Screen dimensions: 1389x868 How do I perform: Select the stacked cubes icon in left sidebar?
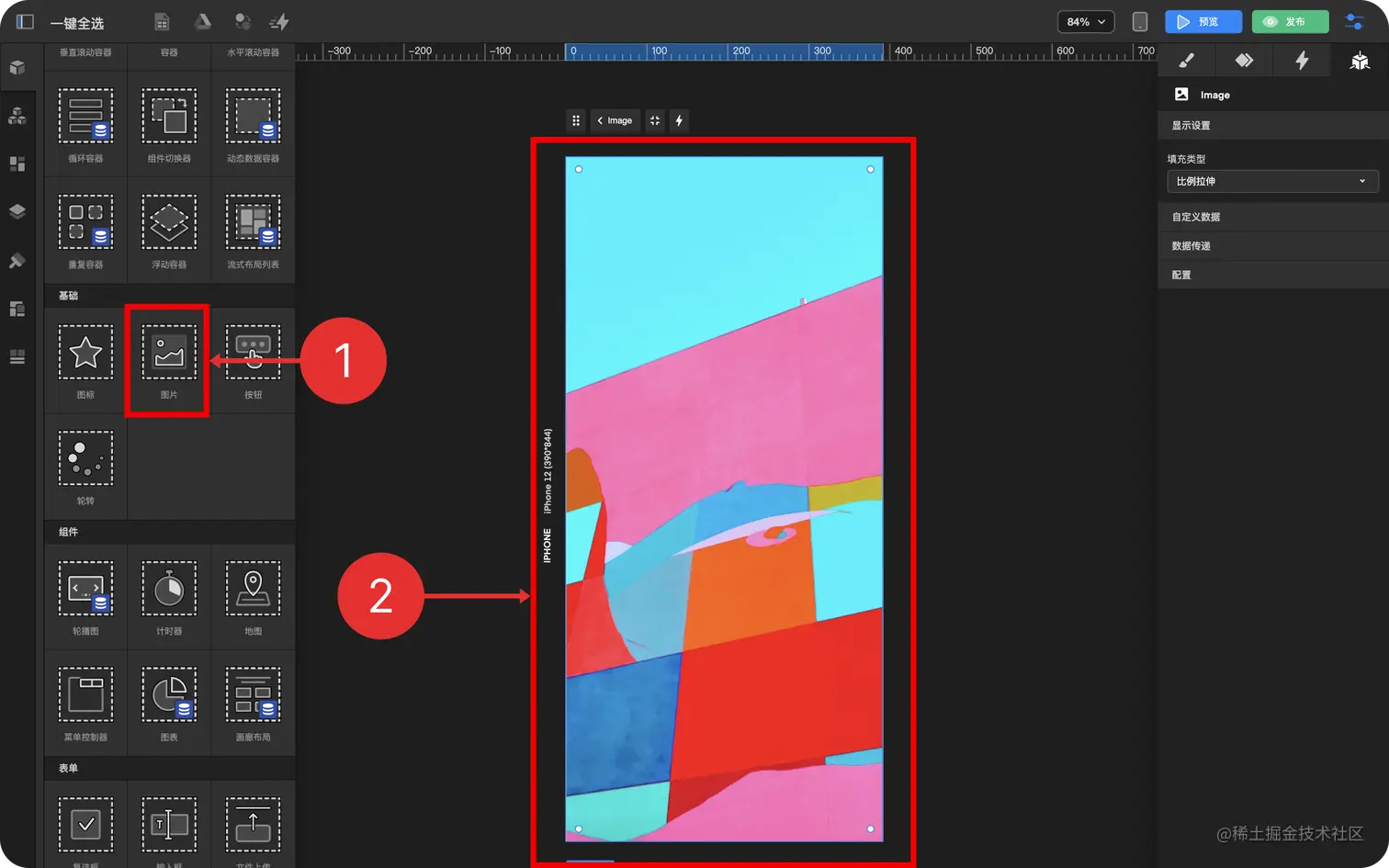(17, 116)
